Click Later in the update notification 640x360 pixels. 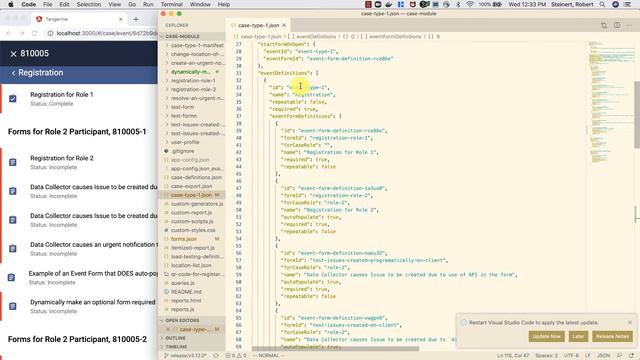coord(578,336)
